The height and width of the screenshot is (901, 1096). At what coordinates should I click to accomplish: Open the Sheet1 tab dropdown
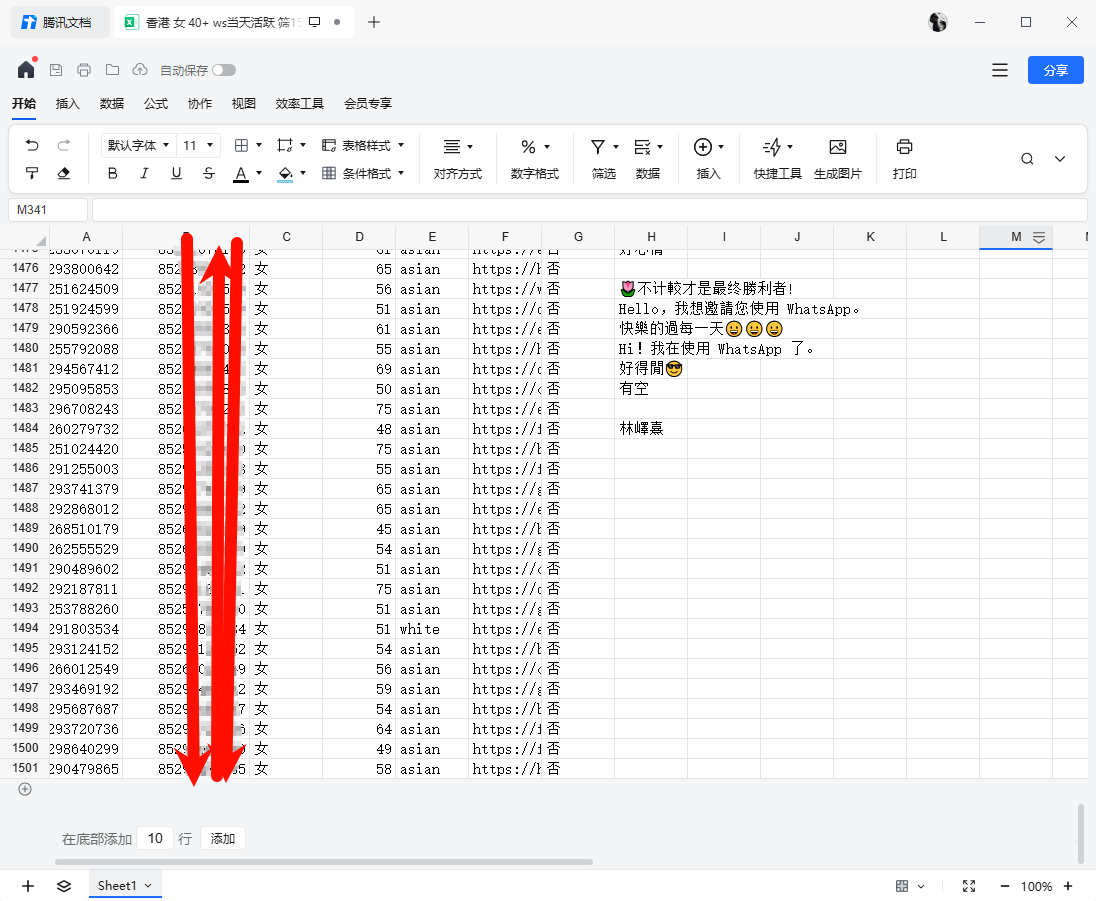147,886
